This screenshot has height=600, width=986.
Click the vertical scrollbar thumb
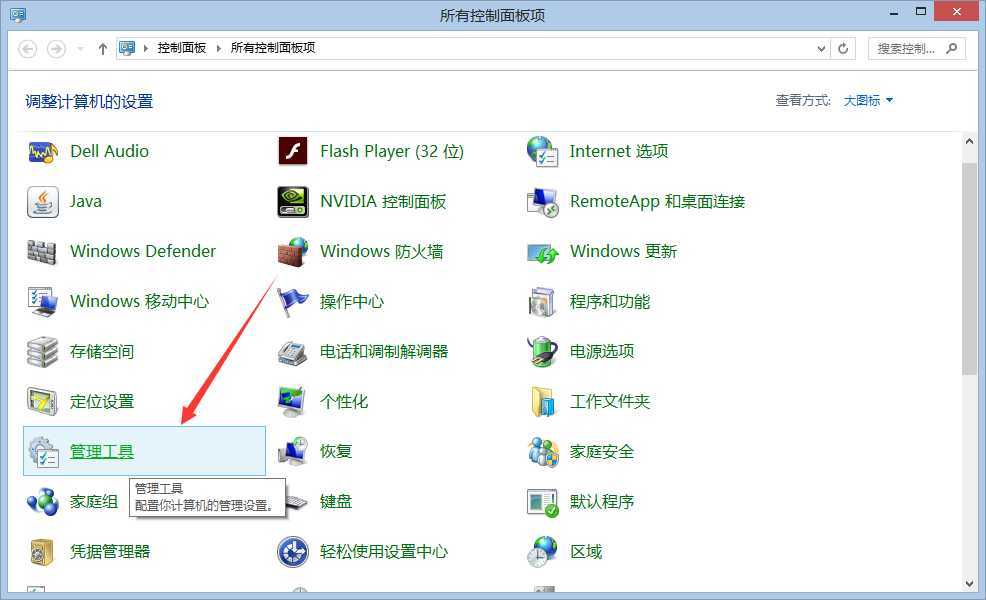tap(969, 269)
